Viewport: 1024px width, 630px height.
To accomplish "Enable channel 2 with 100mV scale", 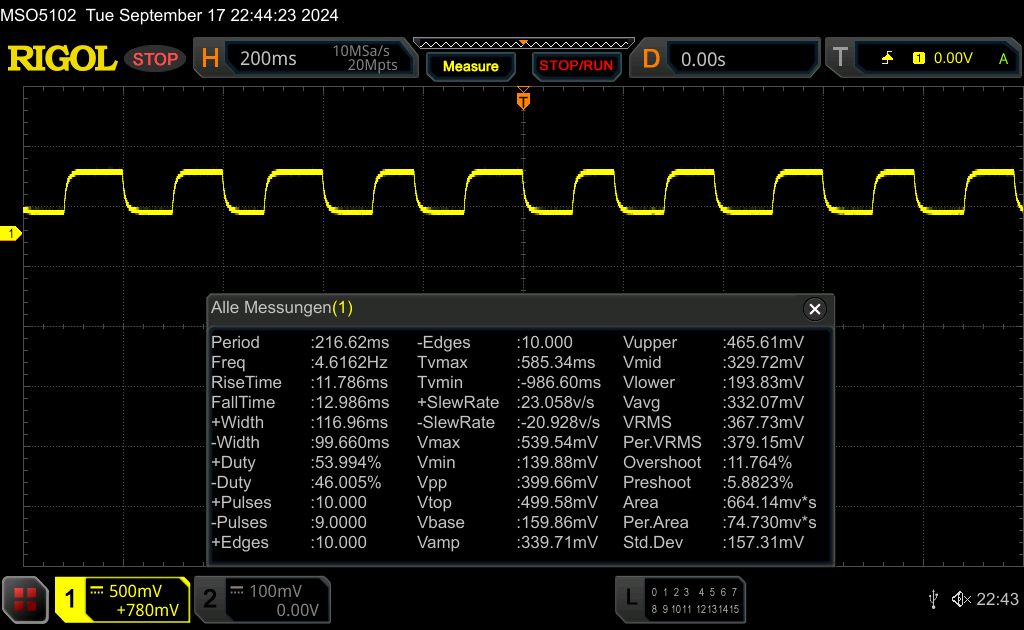I will click(x=261, y=599).
